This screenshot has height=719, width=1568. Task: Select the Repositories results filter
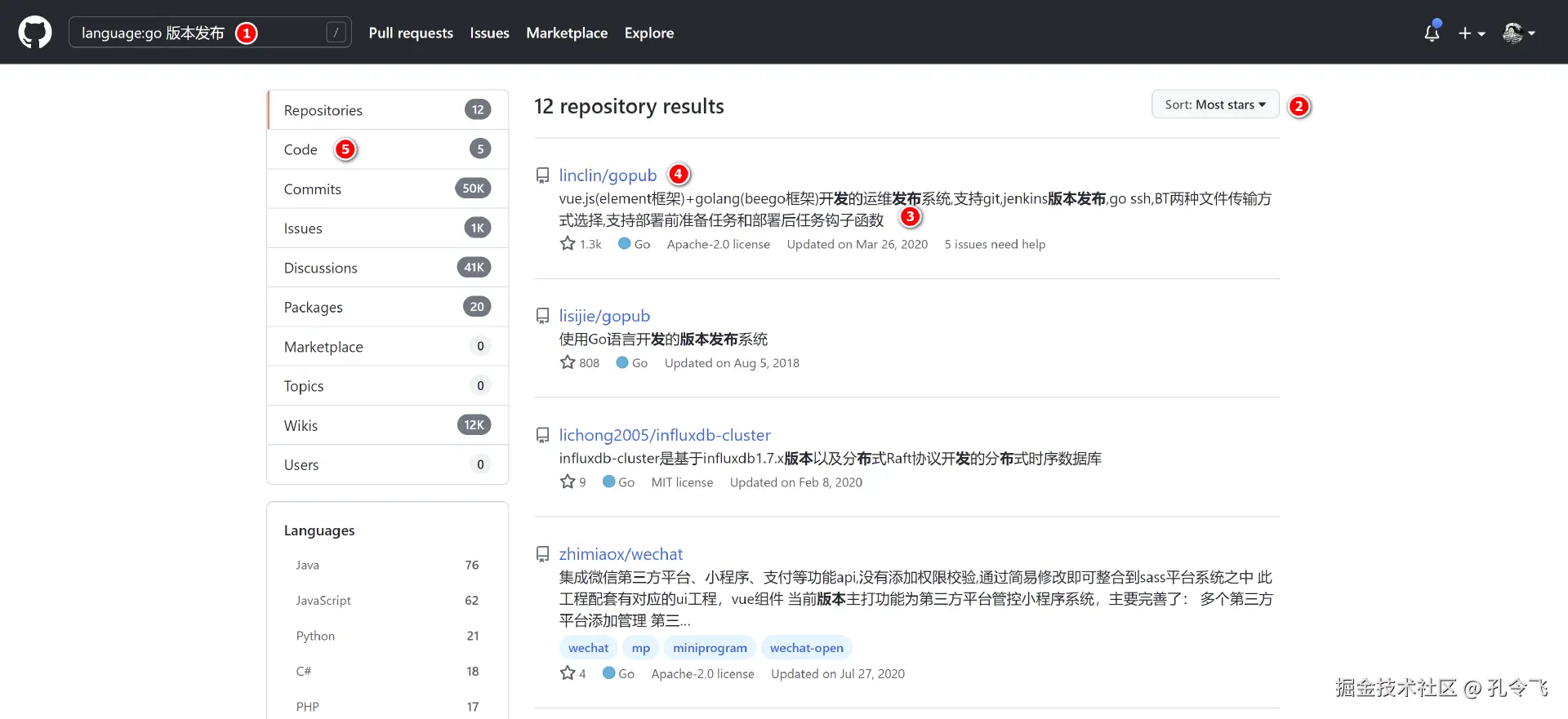pyautogui.click(x=388, y=109)
